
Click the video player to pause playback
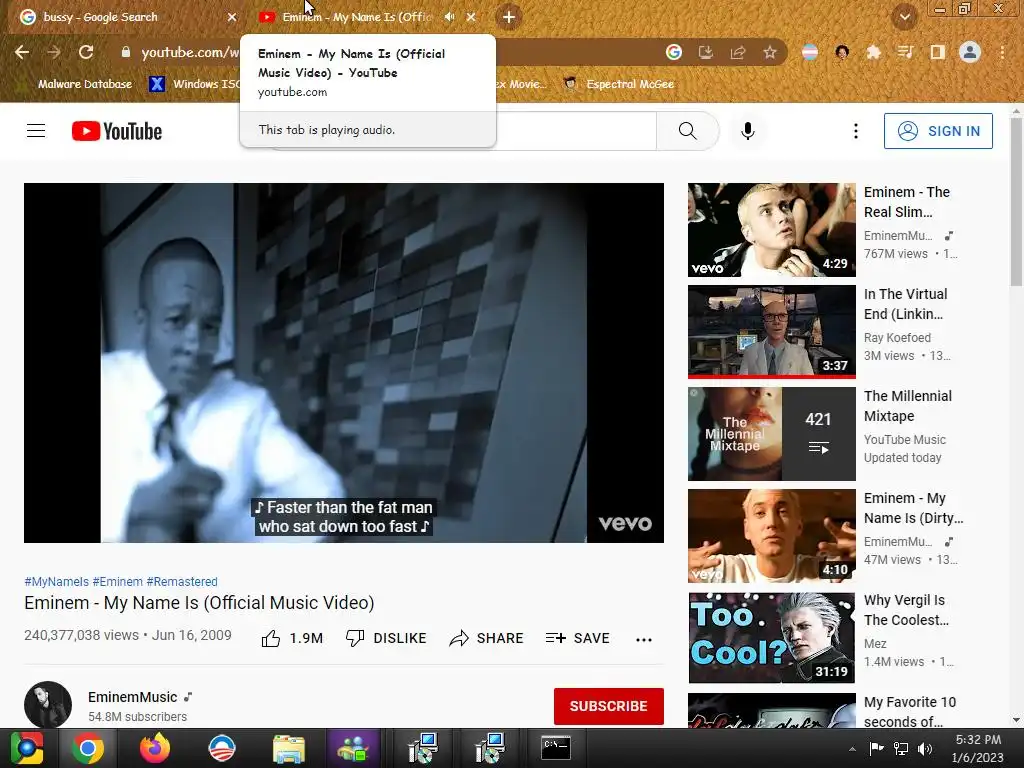(x=344, y=362)
